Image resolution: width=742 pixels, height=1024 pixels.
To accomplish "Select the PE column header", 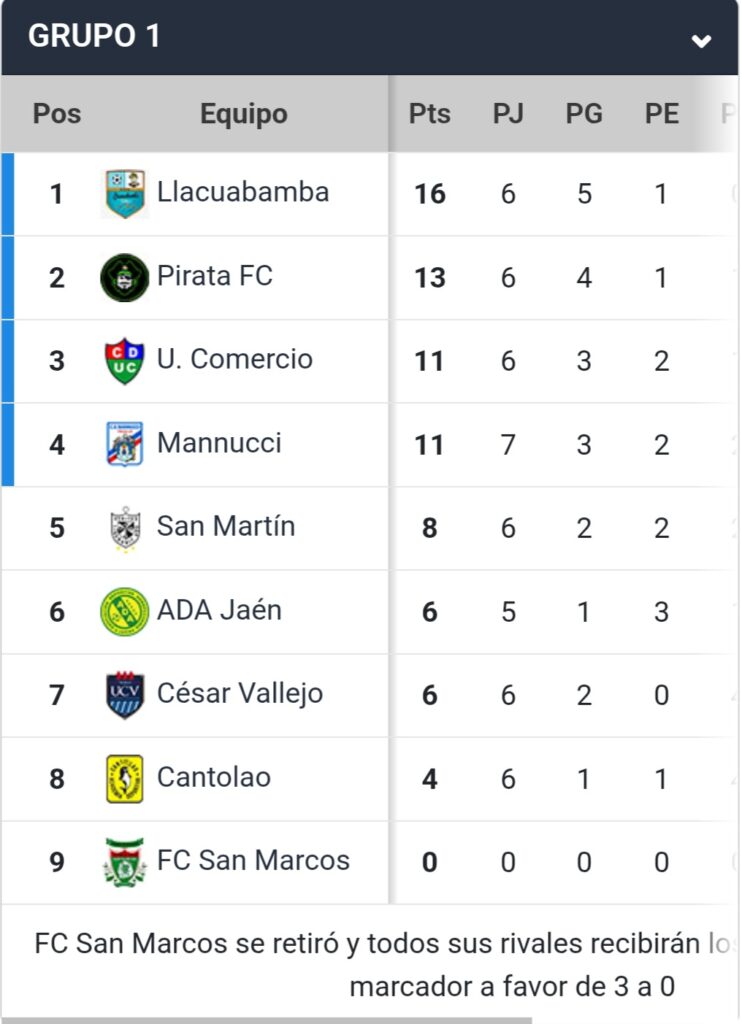I will pyautogui.click(x=662, y=114).
